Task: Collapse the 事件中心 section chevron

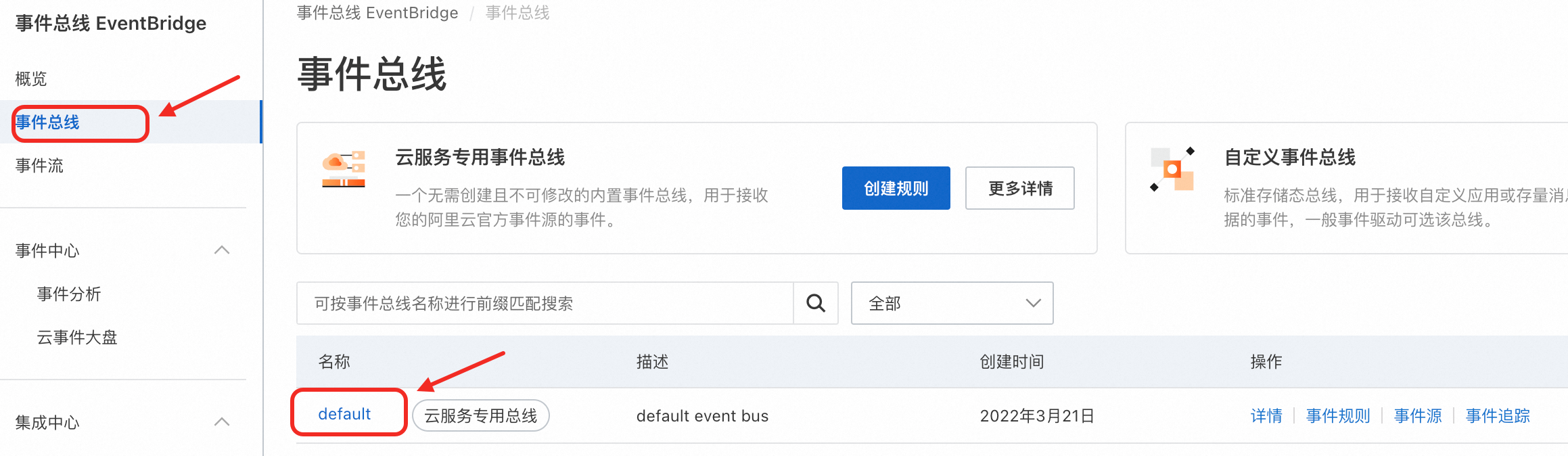Action: (x=222, y=250)
